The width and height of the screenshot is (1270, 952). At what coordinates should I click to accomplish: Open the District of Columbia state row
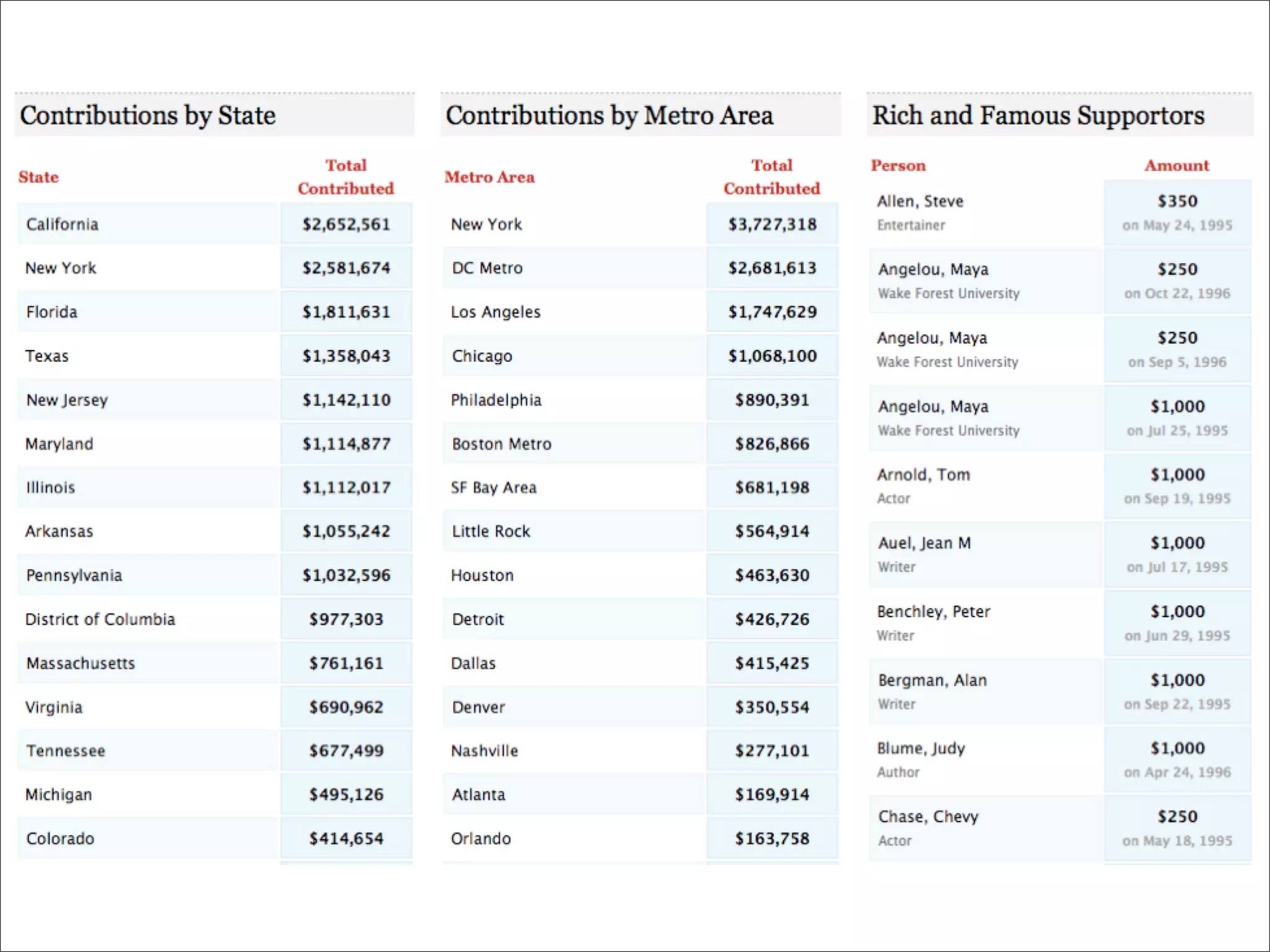click(215, 619)
